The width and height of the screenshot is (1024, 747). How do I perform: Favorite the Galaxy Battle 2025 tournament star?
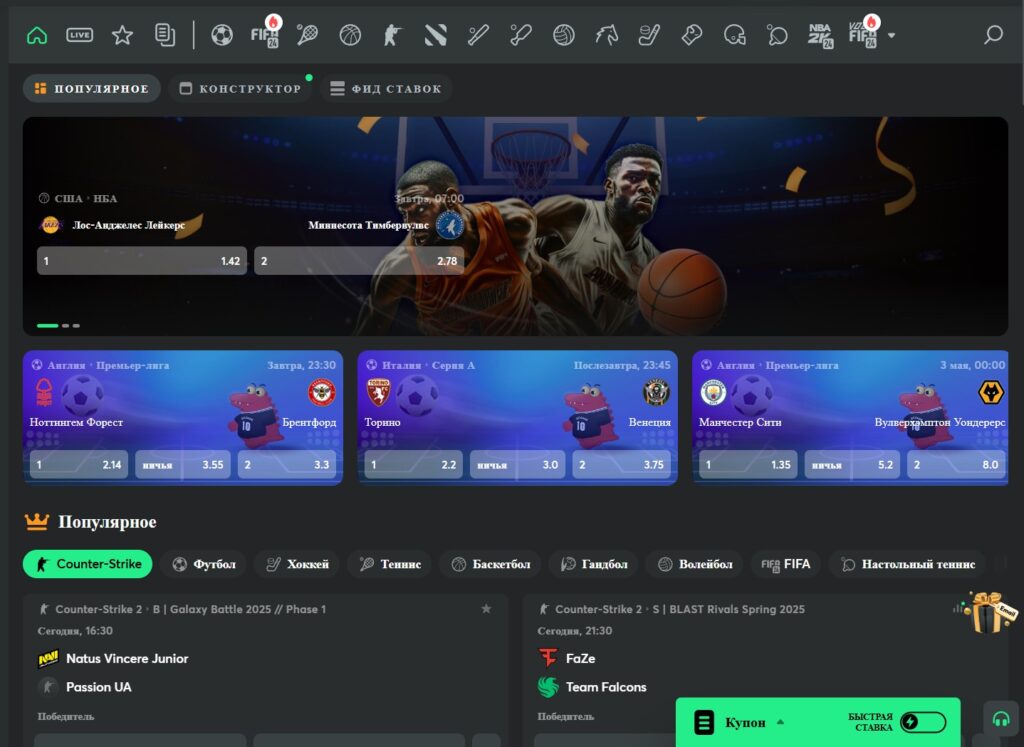click(486, 608)
